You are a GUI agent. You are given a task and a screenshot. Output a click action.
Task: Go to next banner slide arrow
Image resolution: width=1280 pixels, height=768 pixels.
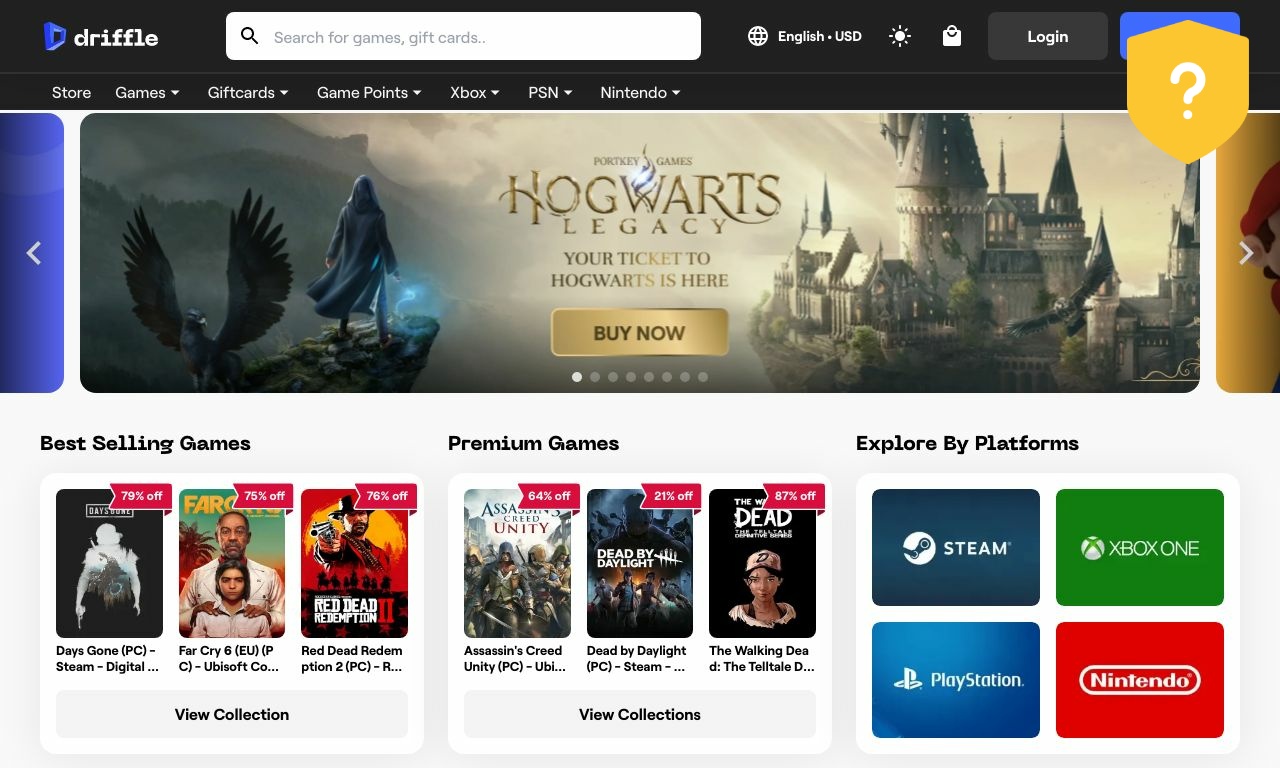coord(1246,253)
